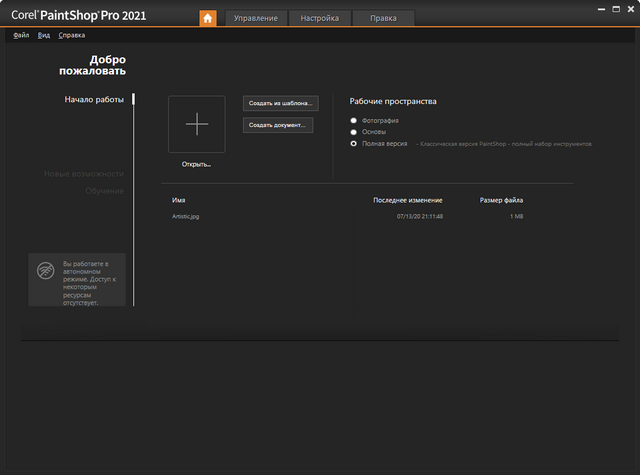Open recent file Artistic.jpg
This screenshot has height=475, width=640.
point(186,216)
